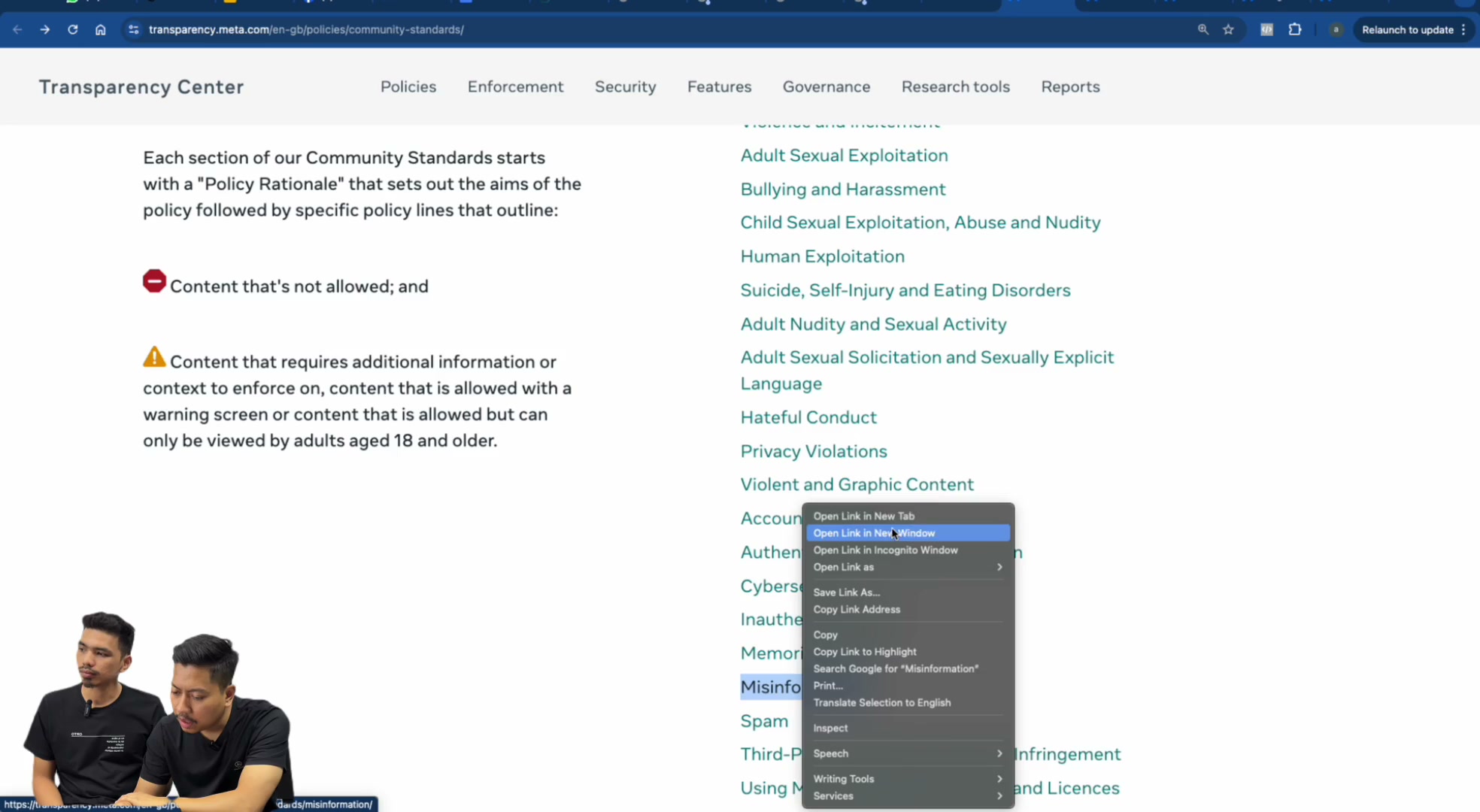1480x812 pixels.
Task: Select Translate Selection to English
Action: [908, 703]
